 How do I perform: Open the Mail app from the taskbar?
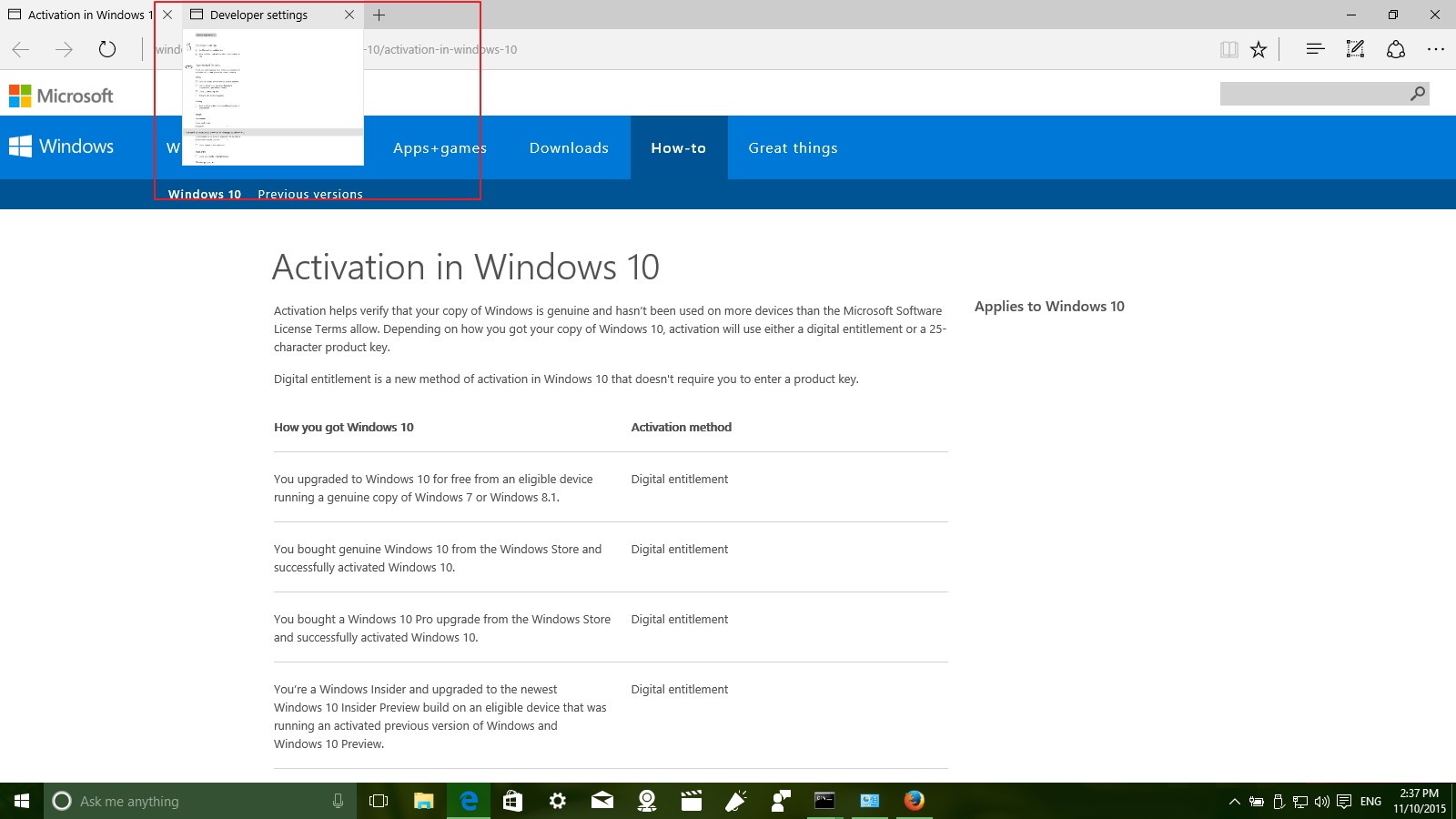coord(602,801)
